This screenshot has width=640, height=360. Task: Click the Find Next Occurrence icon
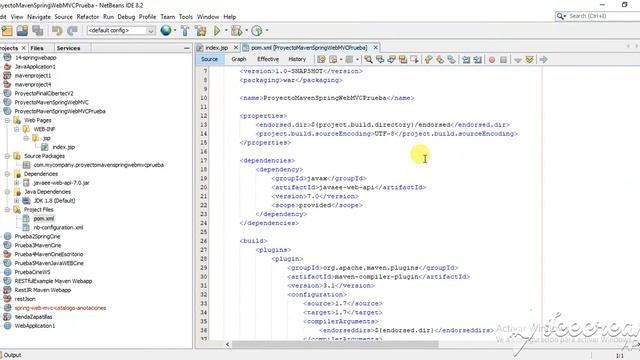coord(391,60)
